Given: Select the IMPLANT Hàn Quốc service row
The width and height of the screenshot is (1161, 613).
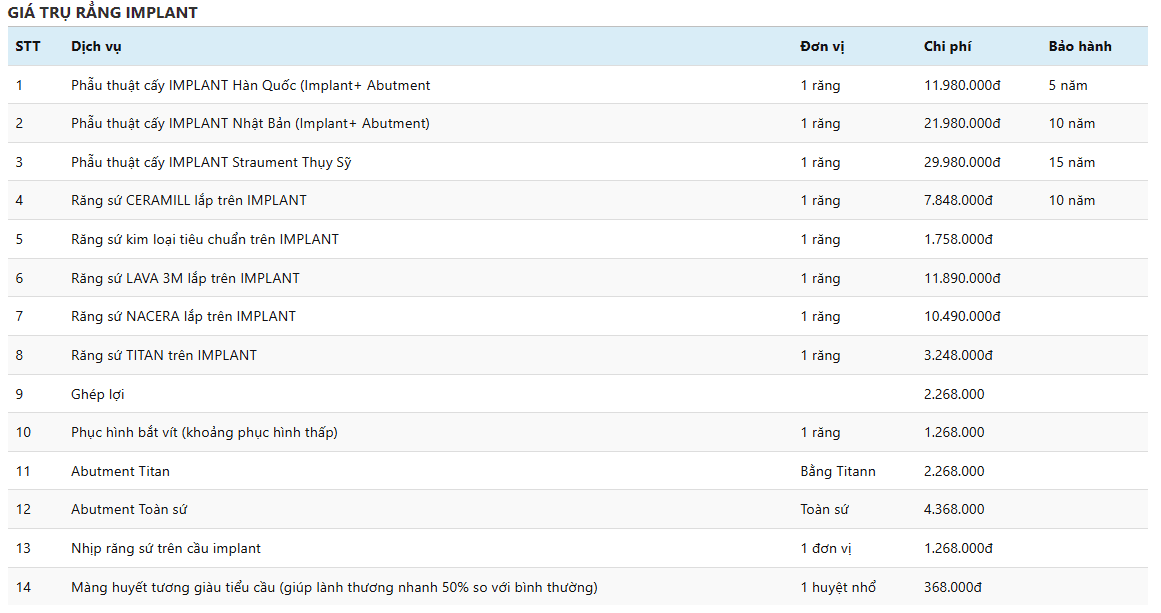Looking at the screenshot, I should coord(250,85).
